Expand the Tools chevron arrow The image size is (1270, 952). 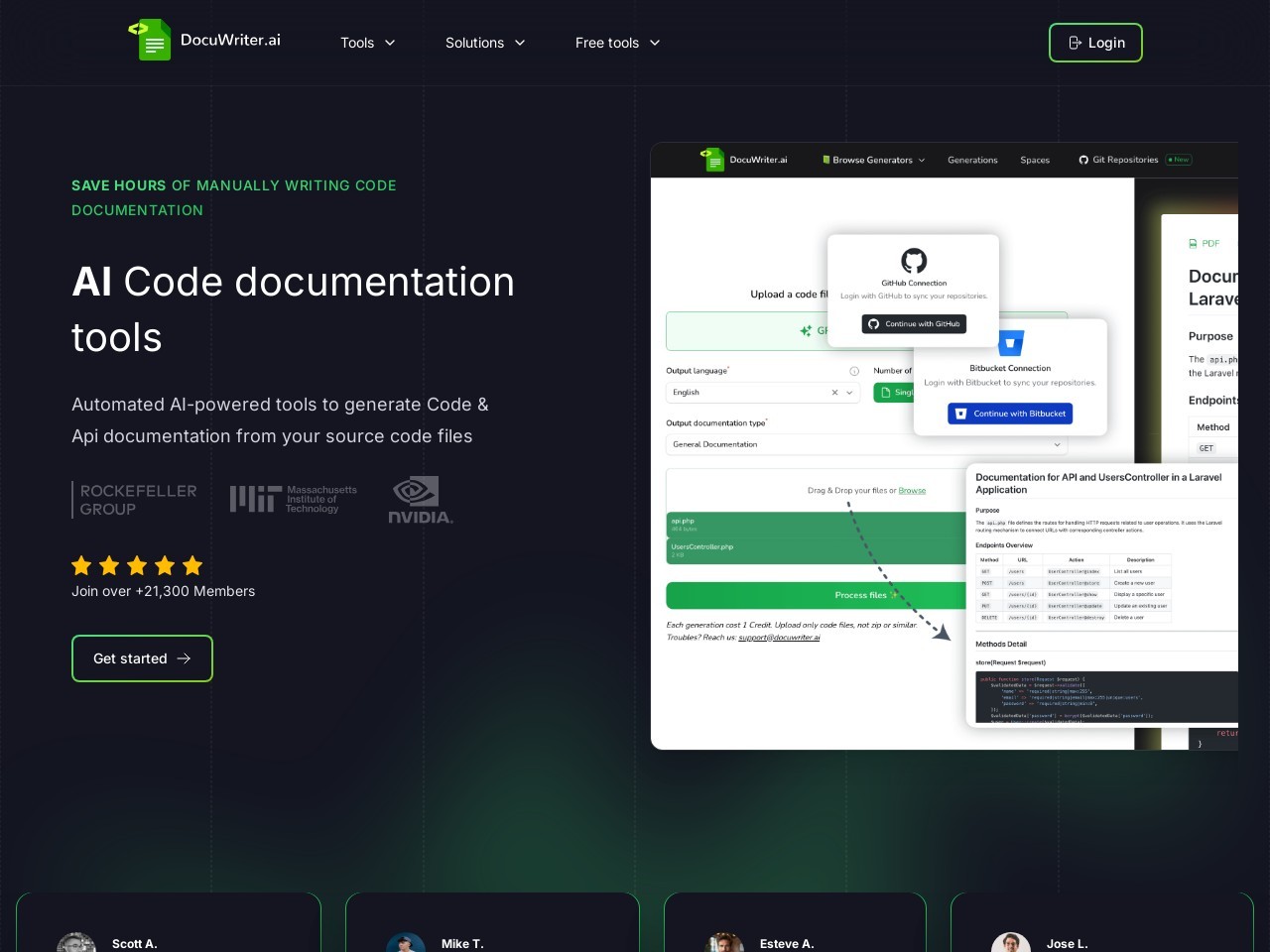pyautogui.click(x=390, y=43)
